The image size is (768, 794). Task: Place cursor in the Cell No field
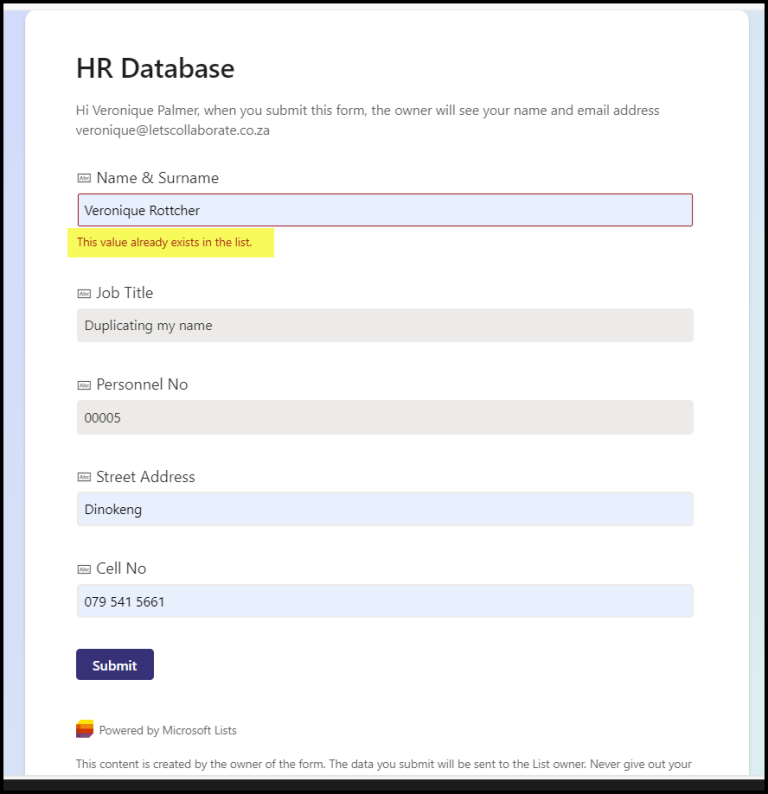[x=385, y=601]
